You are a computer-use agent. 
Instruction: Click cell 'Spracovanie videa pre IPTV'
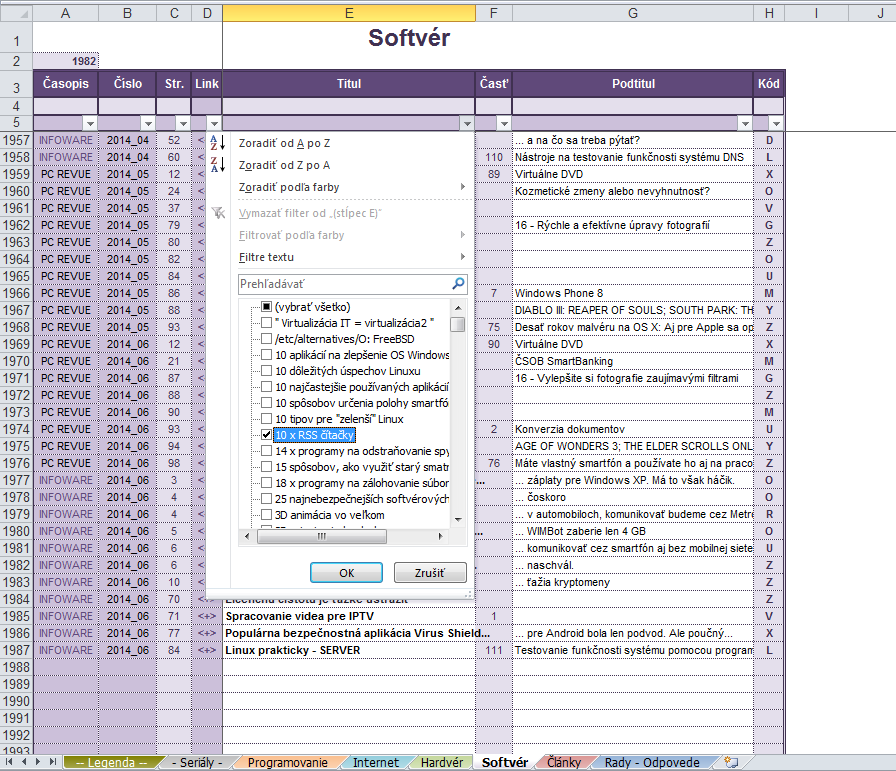click(x=349, y=616)
